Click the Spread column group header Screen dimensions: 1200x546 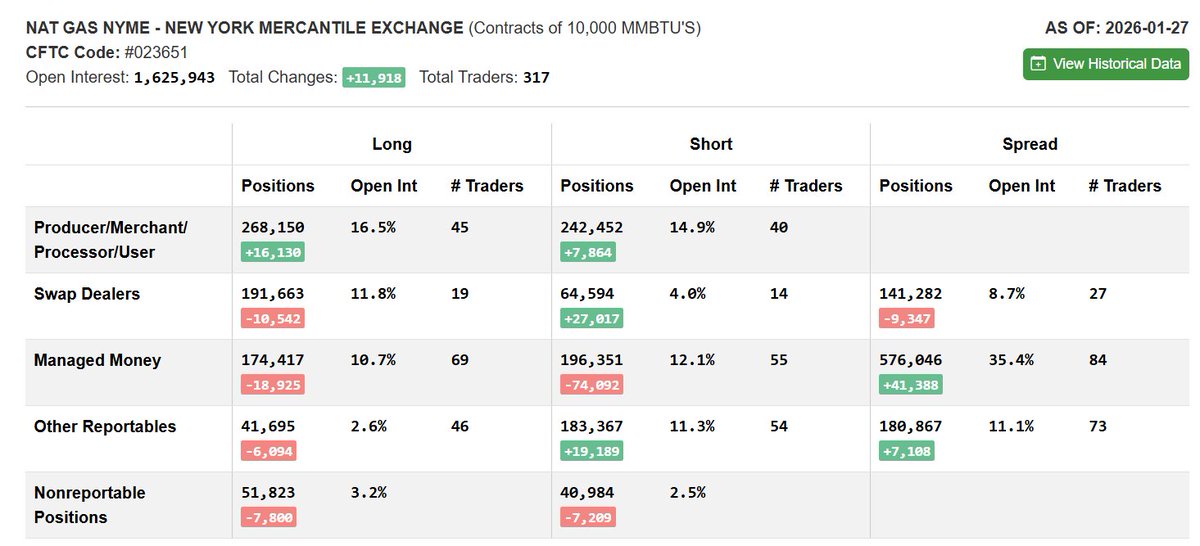pos(1030,144)
